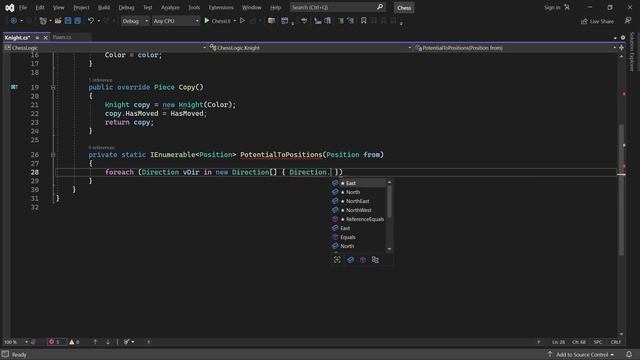Collapse the PotentialToPositions method at line 26

point(53,155)
